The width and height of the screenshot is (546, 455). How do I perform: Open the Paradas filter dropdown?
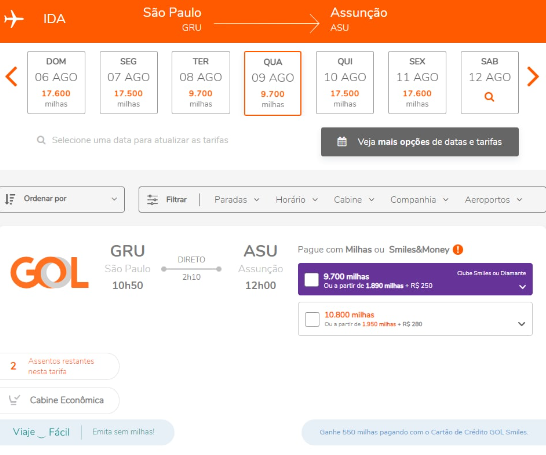click(237, 200)
